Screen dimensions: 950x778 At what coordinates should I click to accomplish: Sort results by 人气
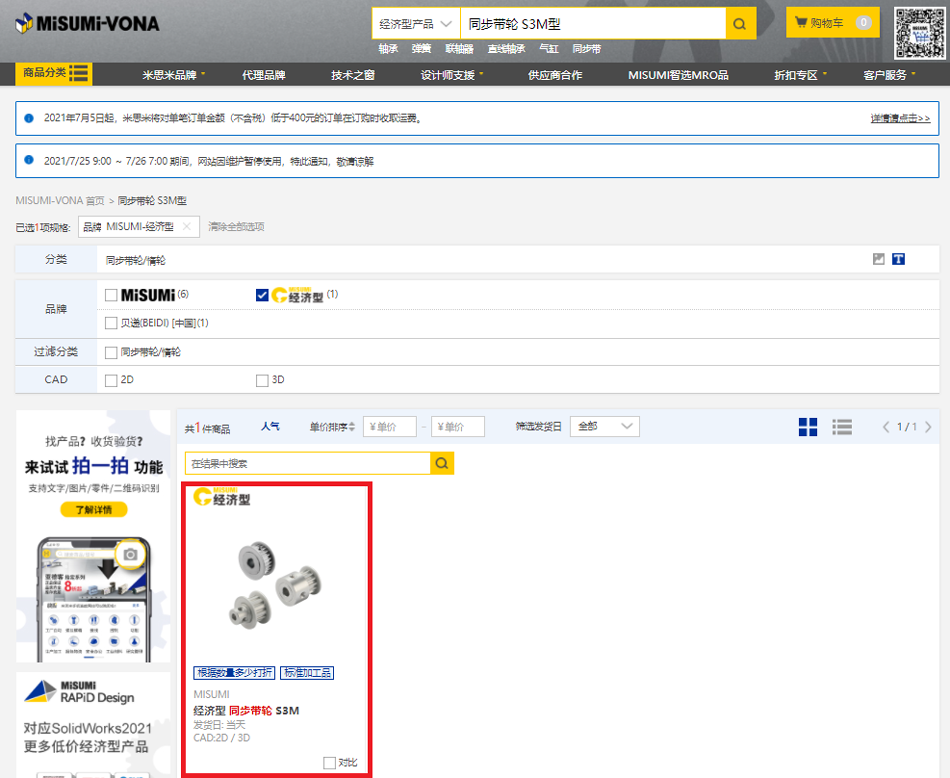(270, 427)
